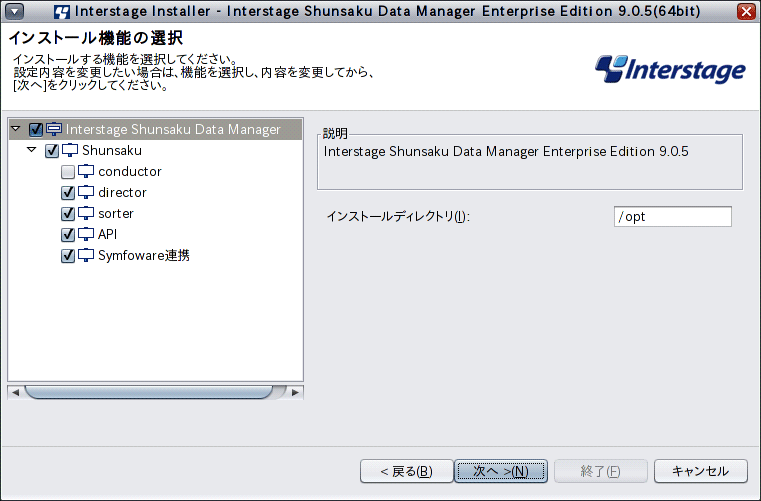Viewport: 761px width, 501px height.
Task: Open the window menu arrow in title bar
Action: 15,11
